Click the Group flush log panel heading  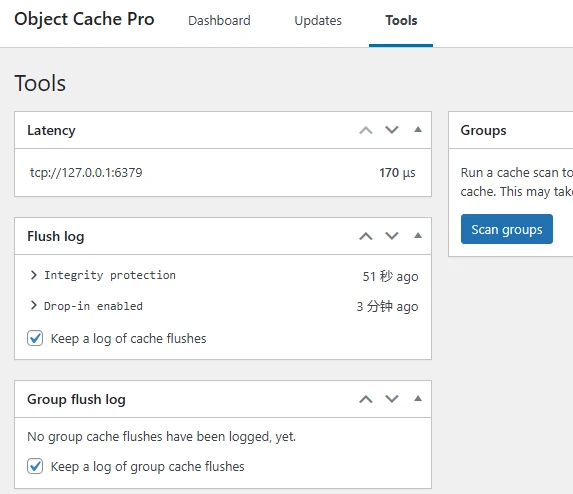tap(76, 399)
